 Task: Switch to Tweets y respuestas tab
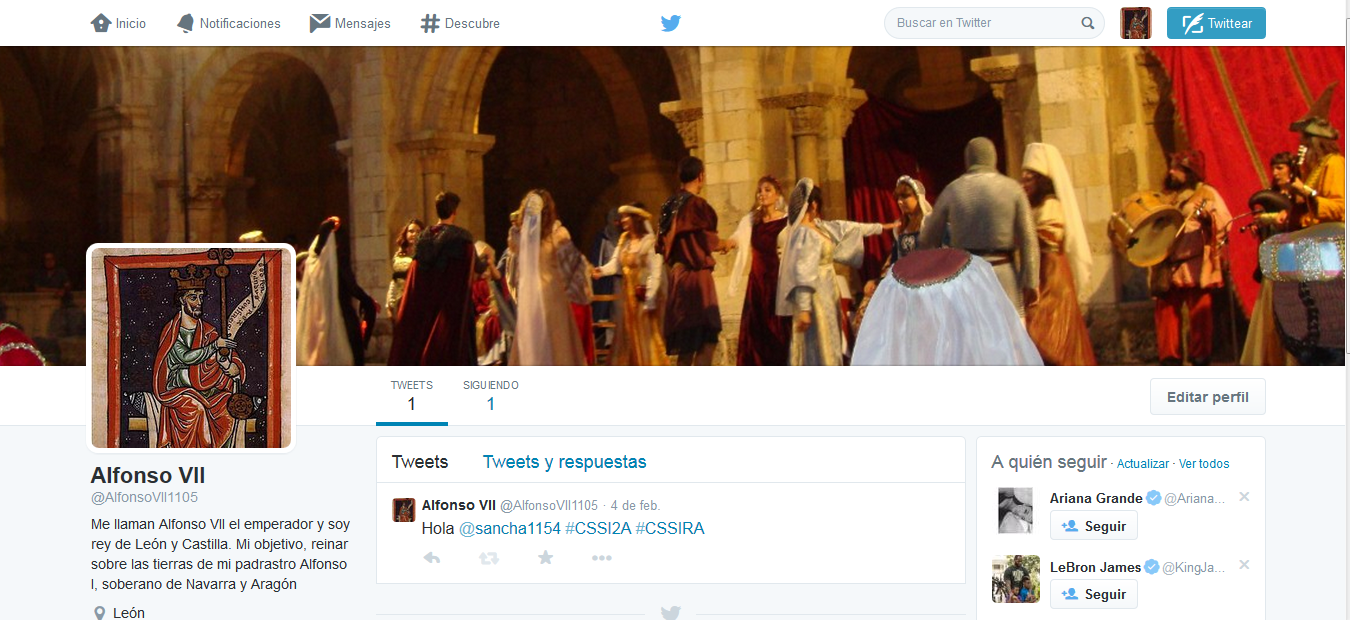click(564, 462)
